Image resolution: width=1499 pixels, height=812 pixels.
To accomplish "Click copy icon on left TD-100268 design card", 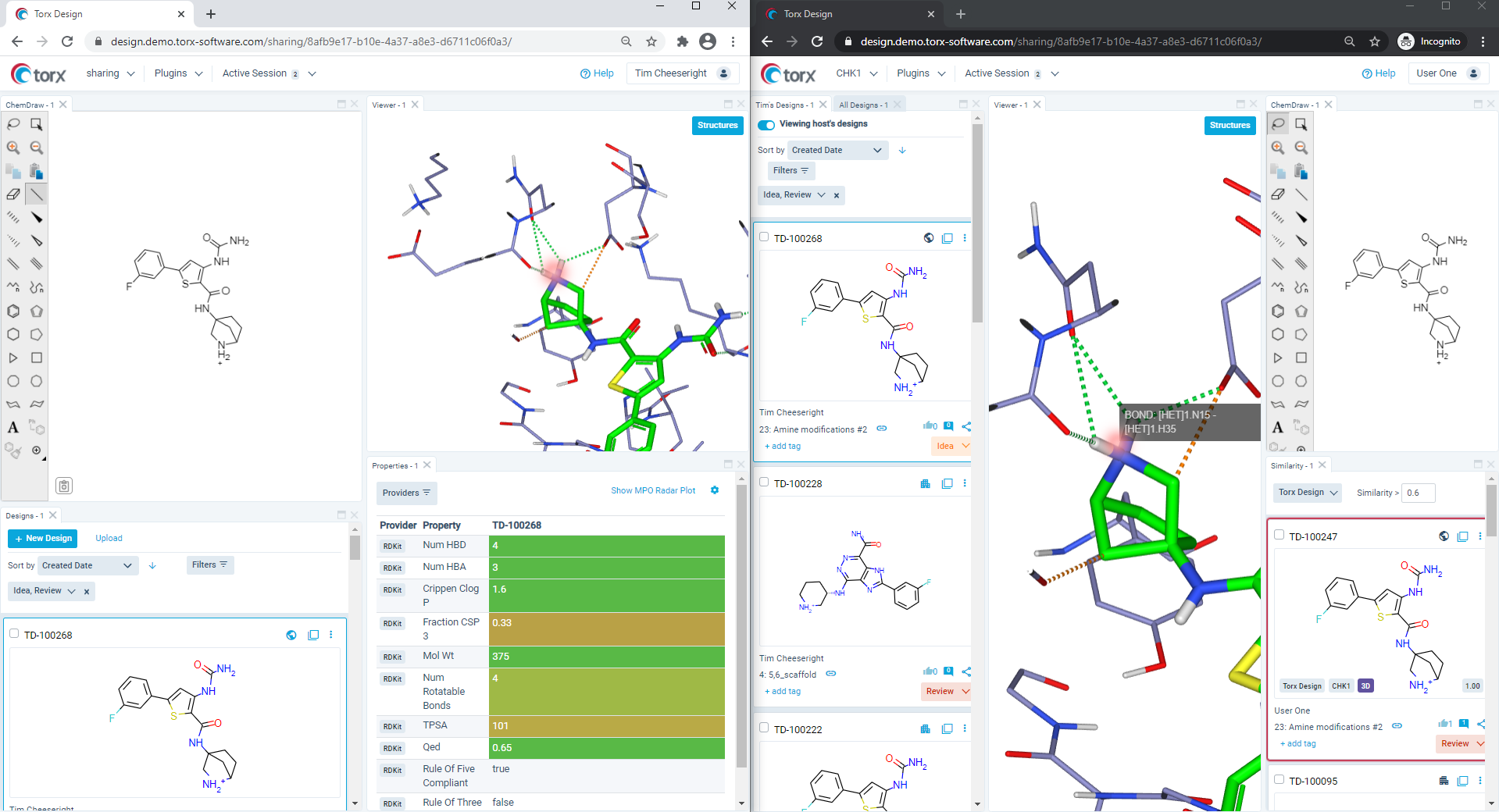I will pyautogui.click(x=313, y=635).
